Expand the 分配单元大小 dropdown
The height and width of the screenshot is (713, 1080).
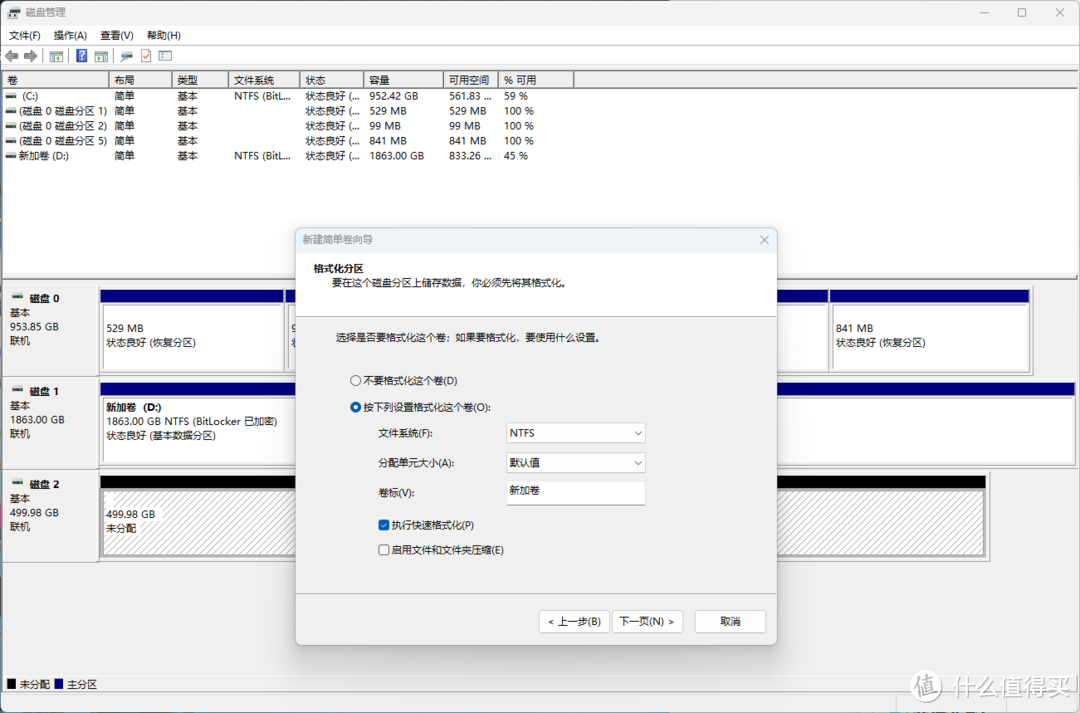[576, 463]
